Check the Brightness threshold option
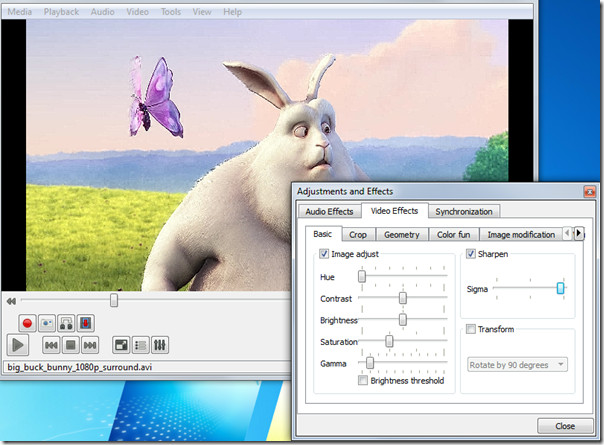604x445 pixels. pos(363,381)
